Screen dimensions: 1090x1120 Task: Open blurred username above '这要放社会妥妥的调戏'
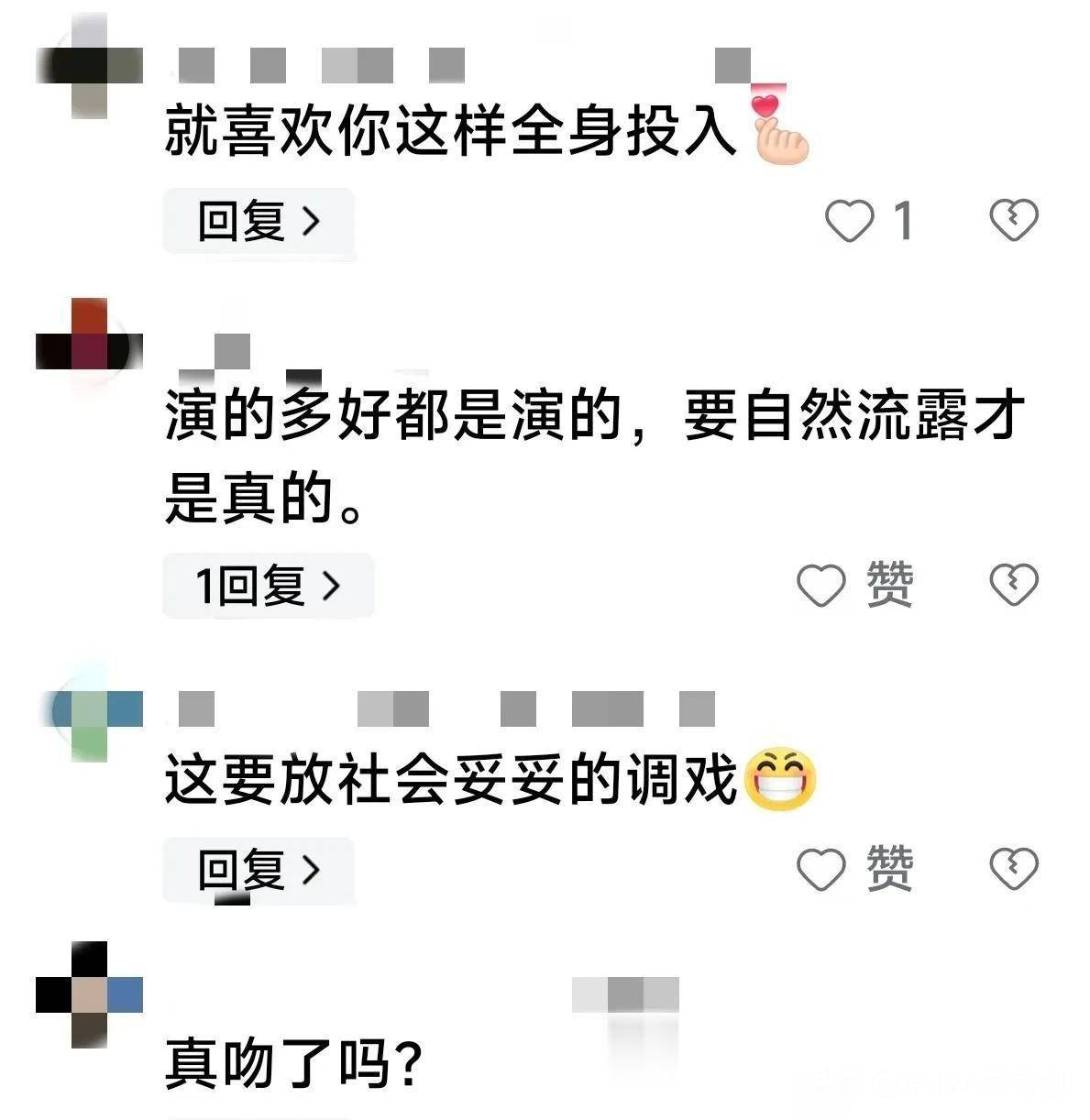(x=446, y=709)
